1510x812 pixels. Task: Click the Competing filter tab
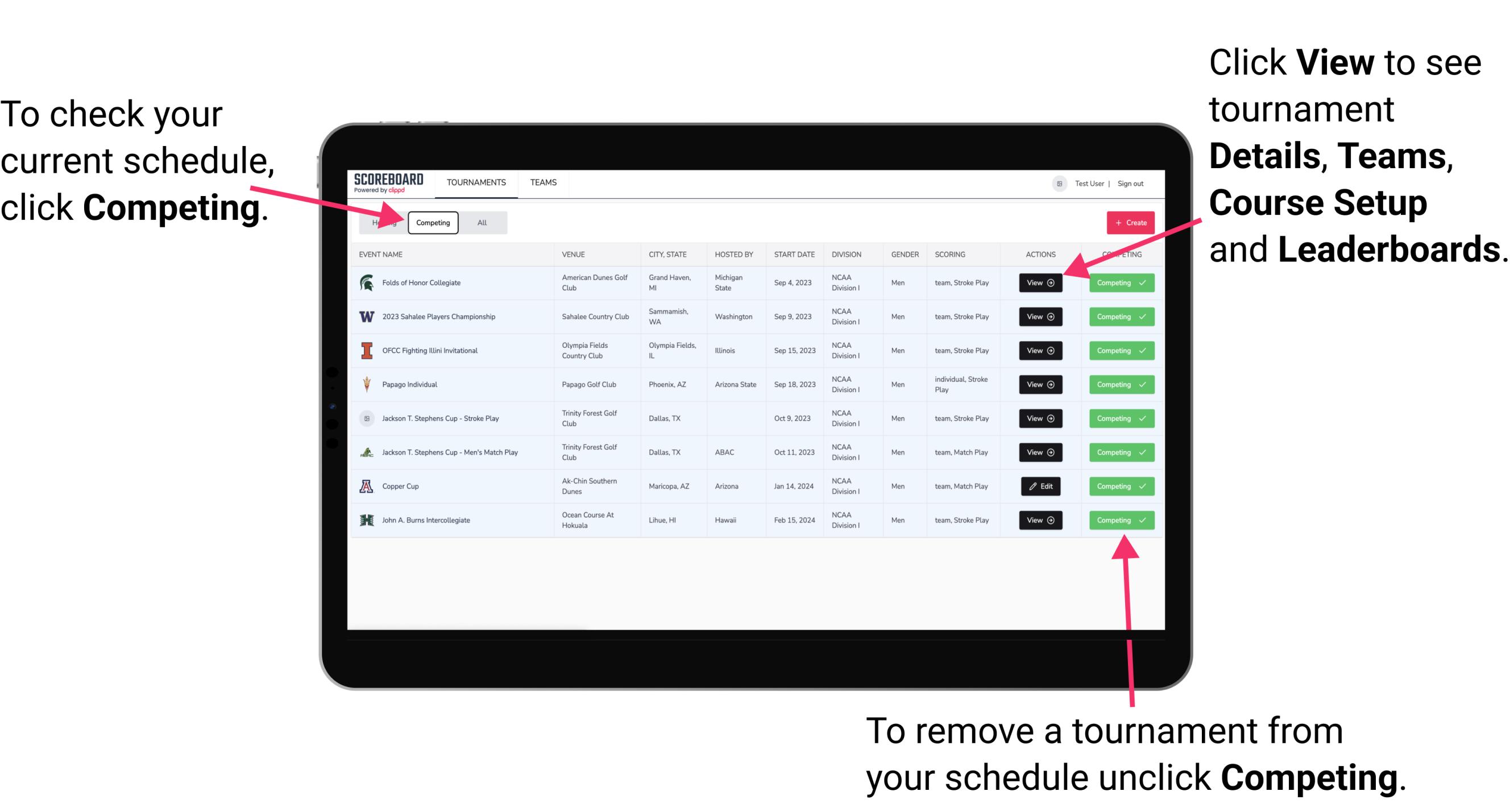coord(432,223)
